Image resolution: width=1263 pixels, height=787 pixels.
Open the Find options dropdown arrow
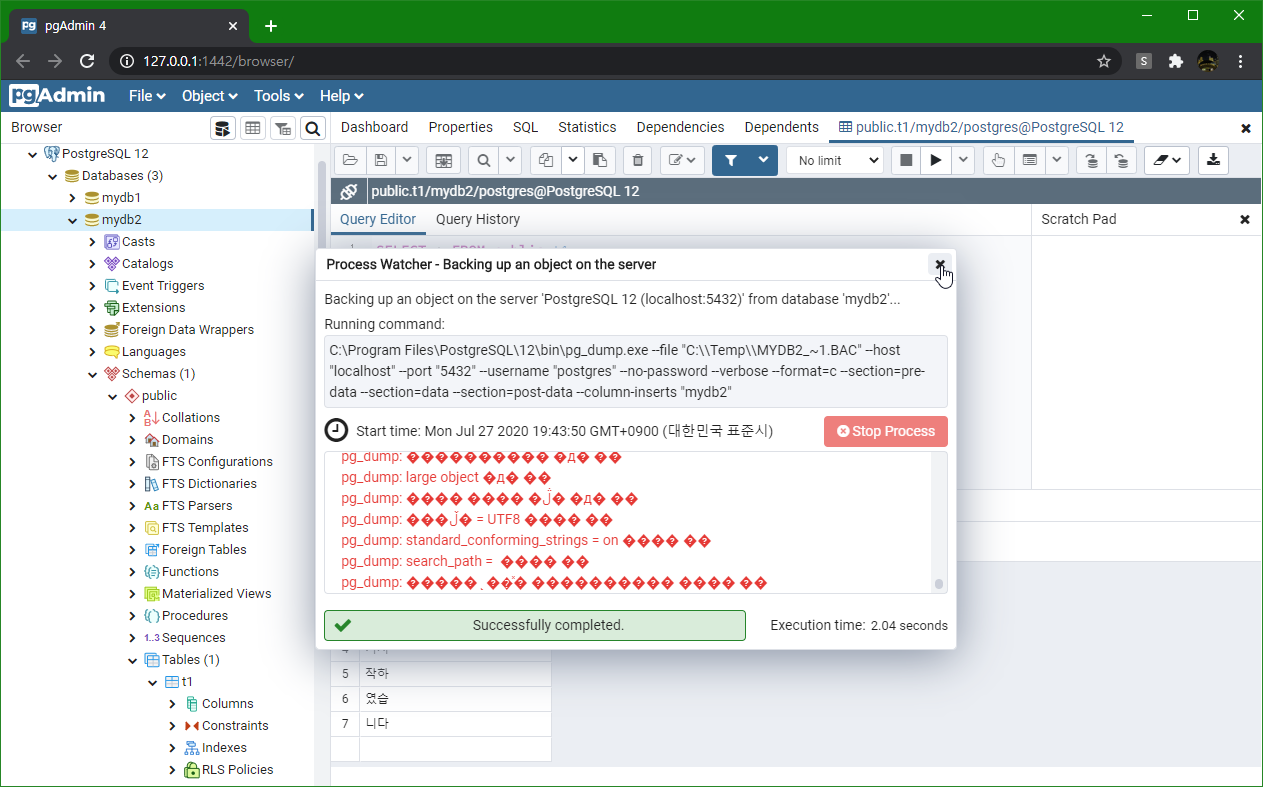[x=510, y=160]
